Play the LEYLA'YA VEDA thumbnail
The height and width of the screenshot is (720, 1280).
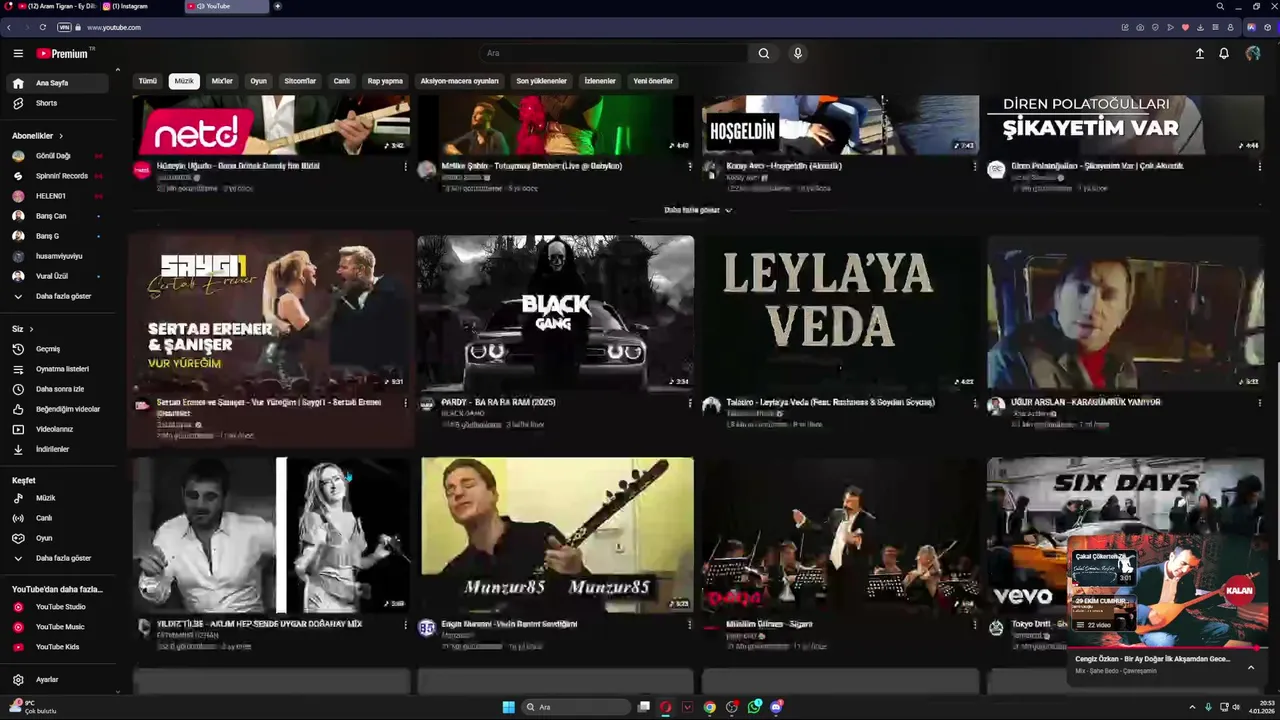pos(840,313)
